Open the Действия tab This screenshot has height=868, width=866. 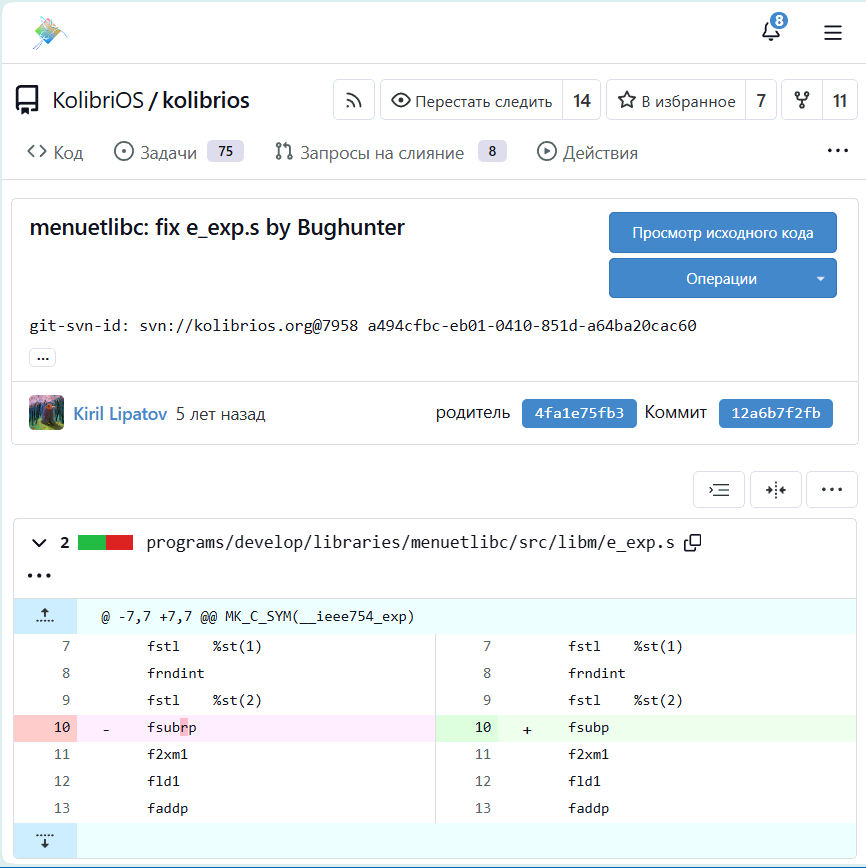tap(587, 152)
